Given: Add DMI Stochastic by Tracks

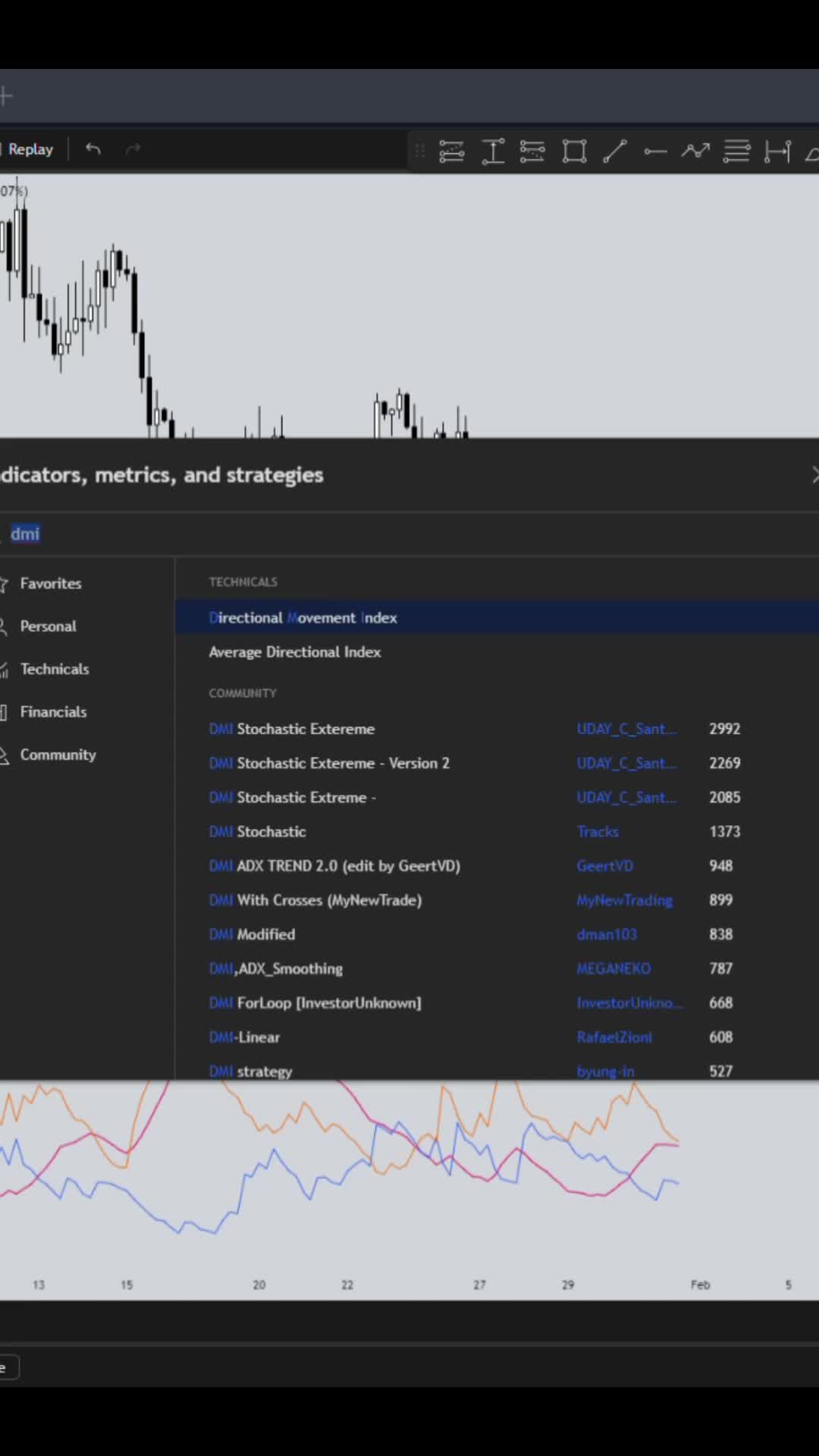Looking at the screenshot, I should coord(497,832).
